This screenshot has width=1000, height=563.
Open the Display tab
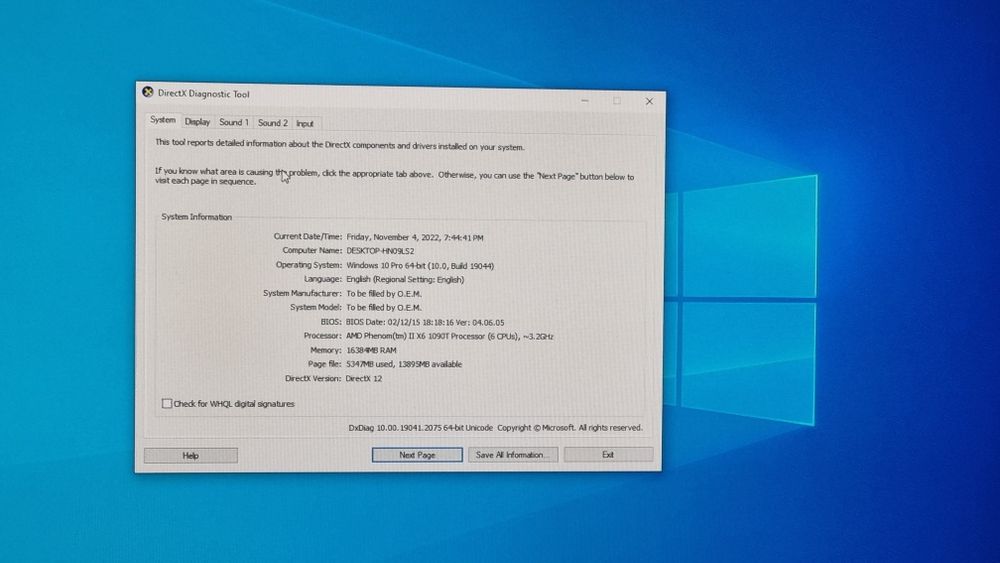[197, 122]
